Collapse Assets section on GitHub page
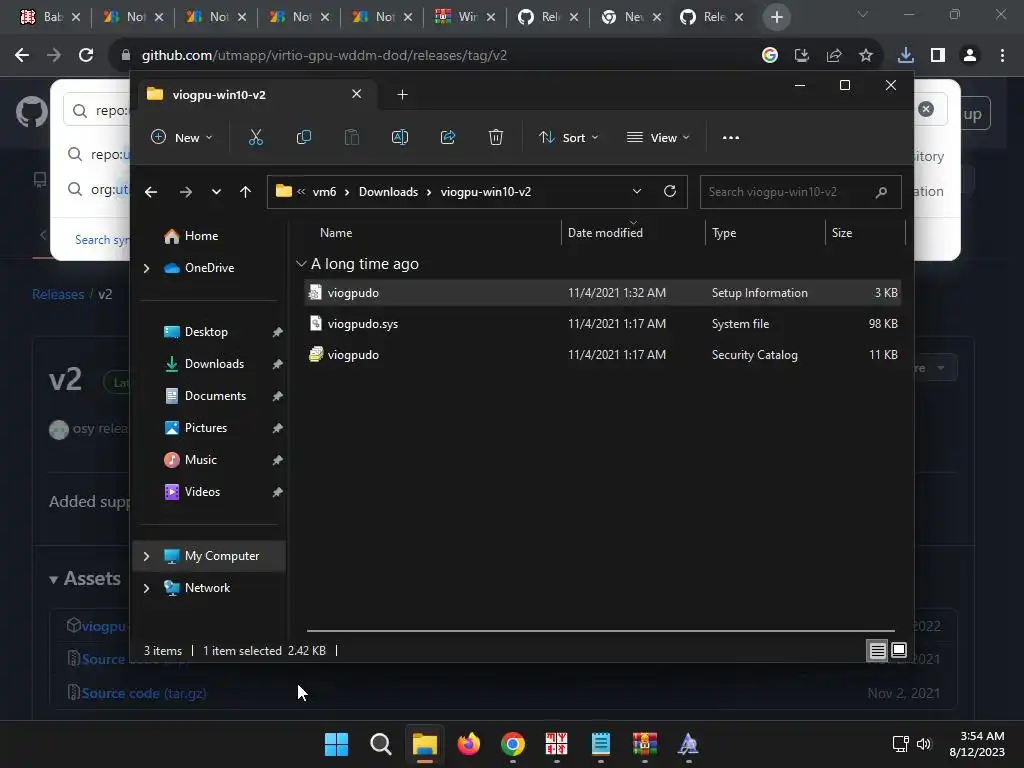This screenshot has height=768, width=1024. pos(85,579)
